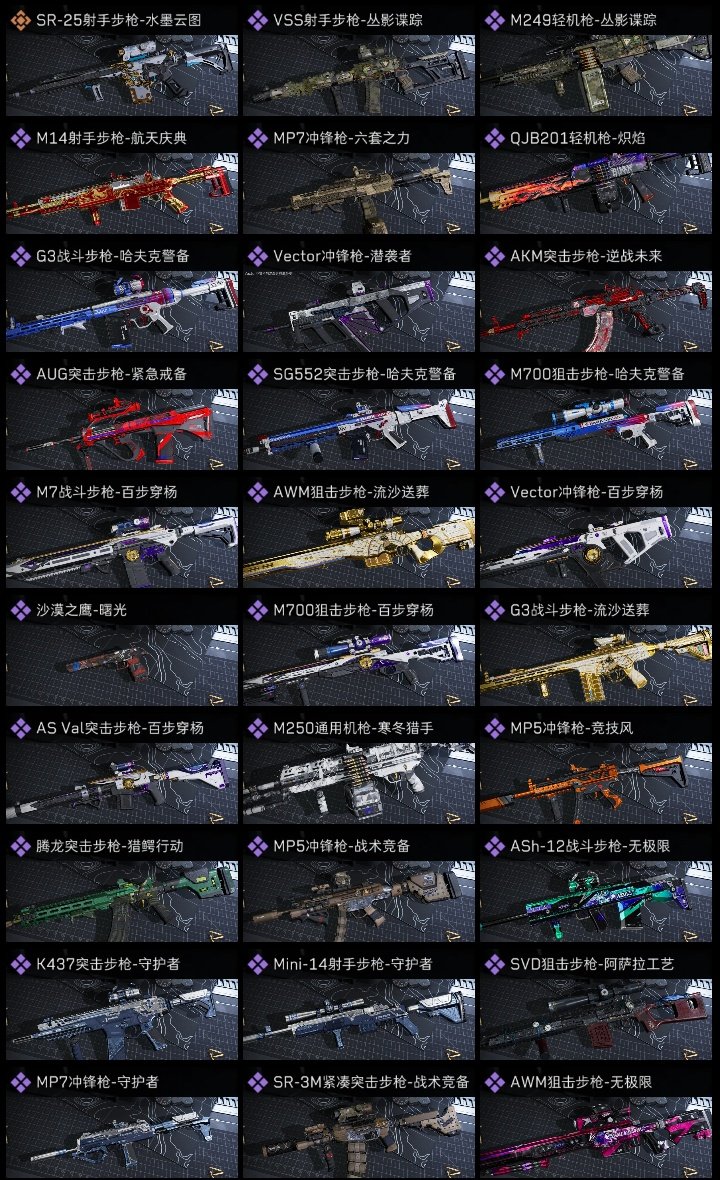This screenshot has height=1180, width=720.
Task: Click the rarity icon beside M250通用机枪-寒冬猎手
Action: (257, 728)
